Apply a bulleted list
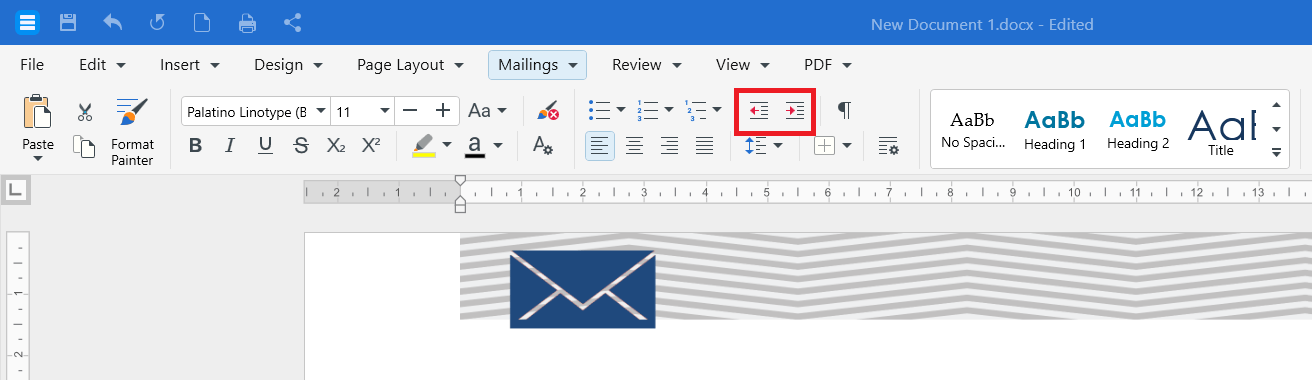This screenshot has width=1312, height=380. tap(599, 110)
